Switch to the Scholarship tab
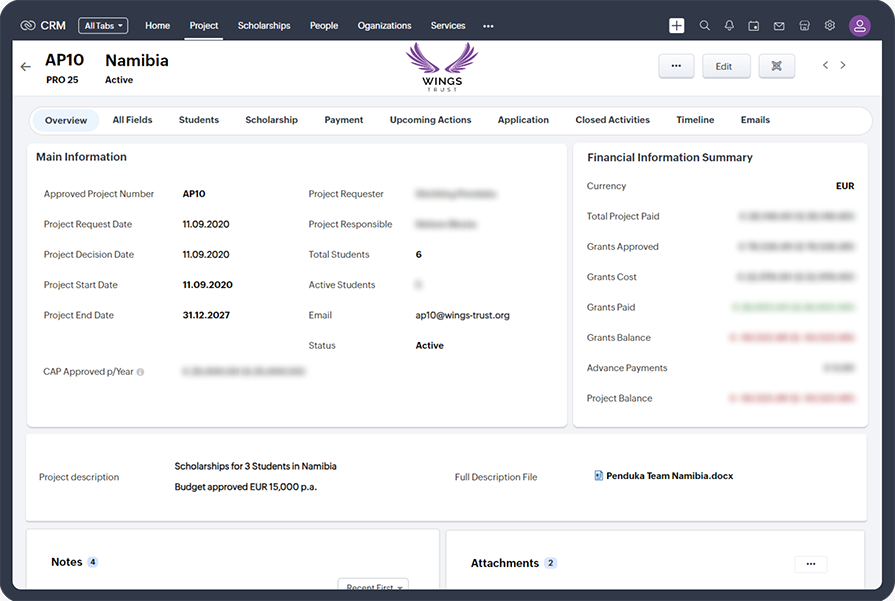This screenshot has height=601, width=895. point(271,119)
